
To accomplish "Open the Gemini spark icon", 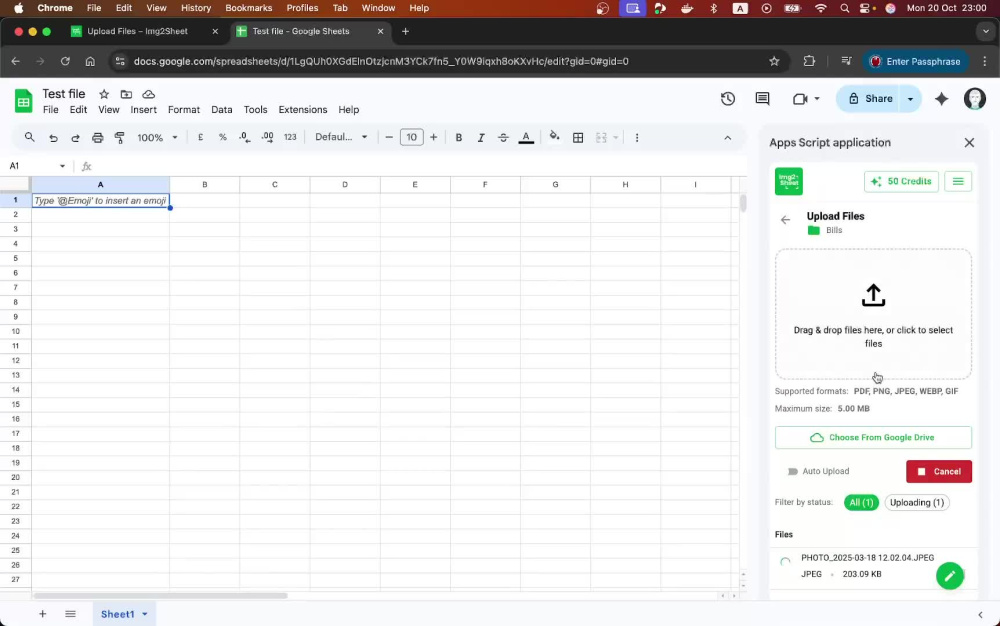I will 941,99.
